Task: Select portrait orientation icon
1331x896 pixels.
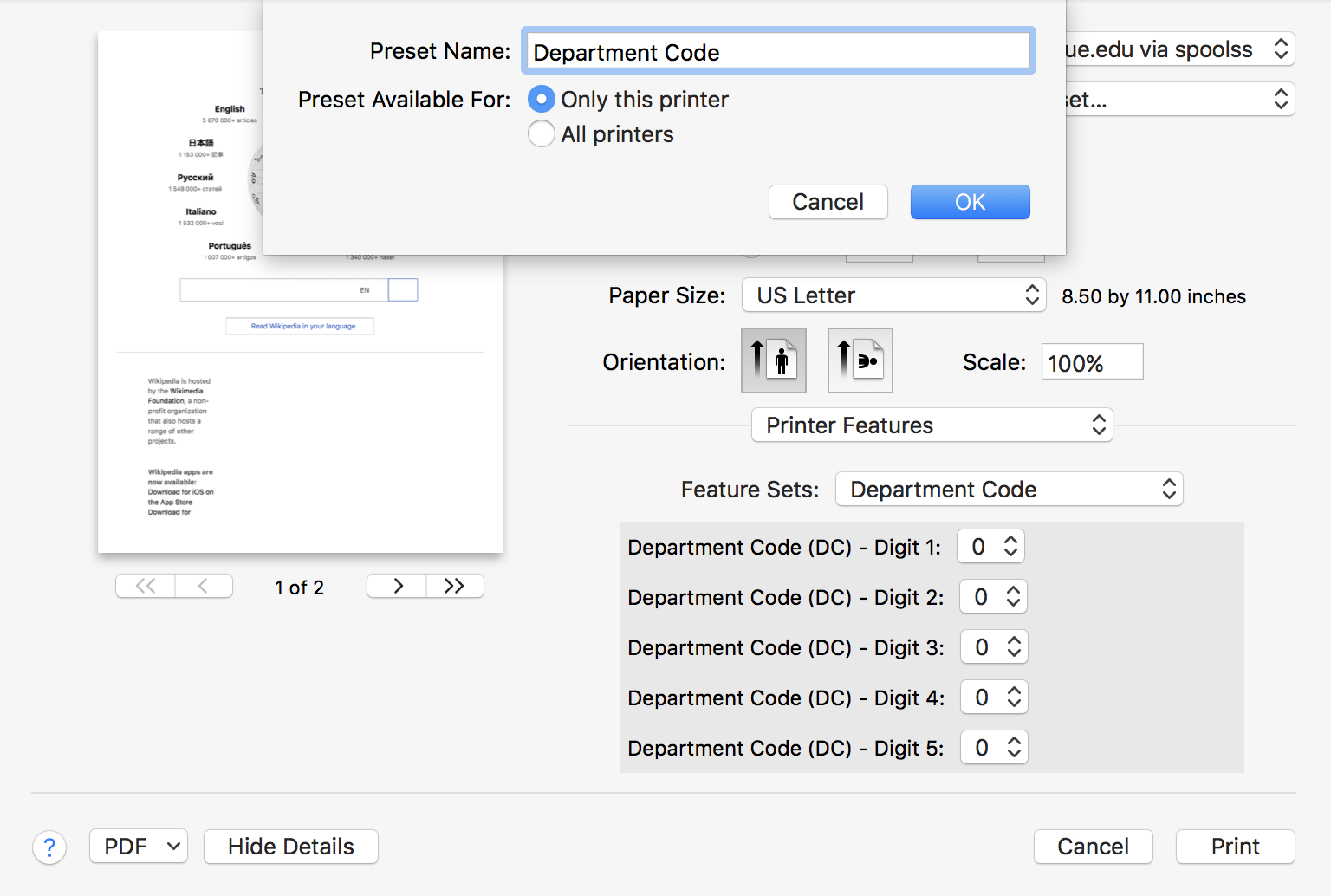Action: (x=773, y=360)
